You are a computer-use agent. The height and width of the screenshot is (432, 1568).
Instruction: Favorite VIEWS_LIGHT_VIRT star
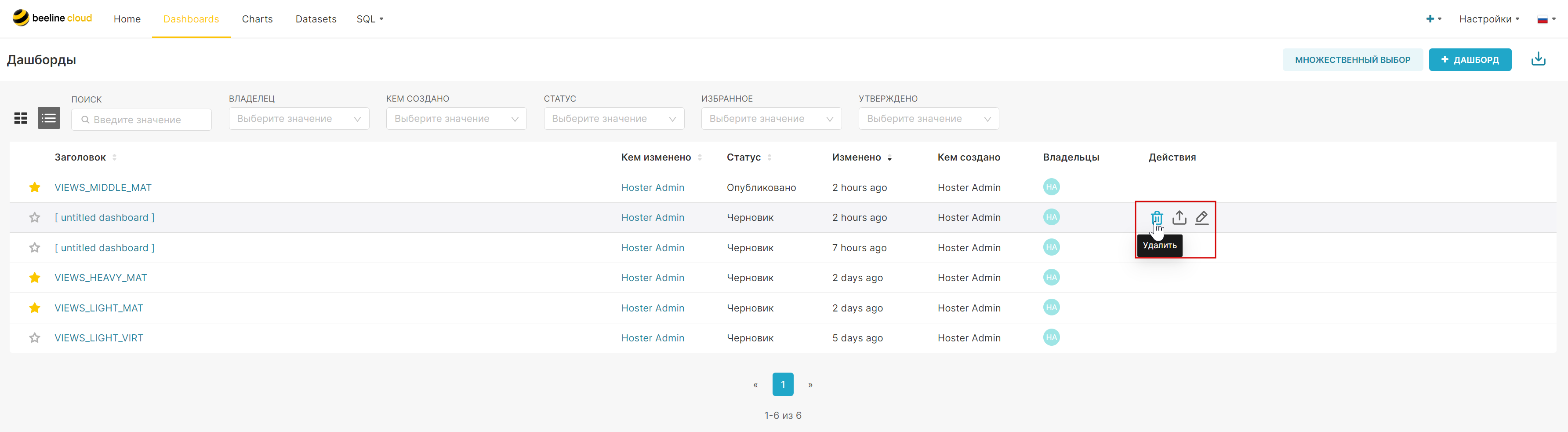coord(35,337)
